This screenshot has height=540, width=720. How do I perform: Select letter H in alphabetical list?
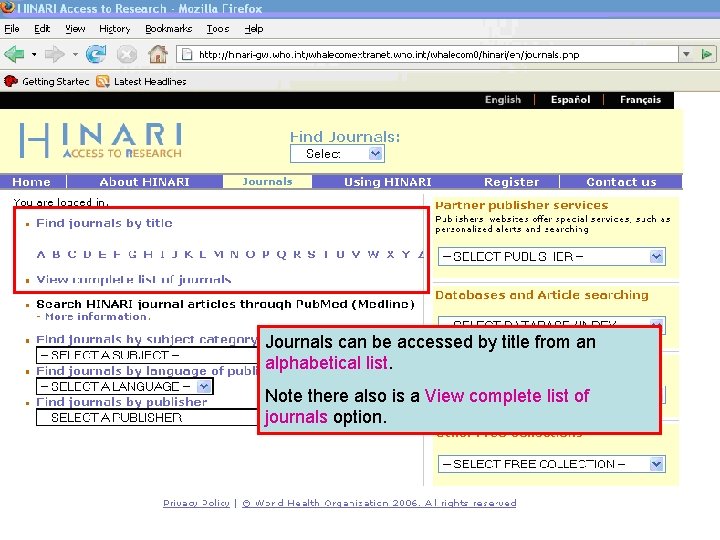click(148, 254)
